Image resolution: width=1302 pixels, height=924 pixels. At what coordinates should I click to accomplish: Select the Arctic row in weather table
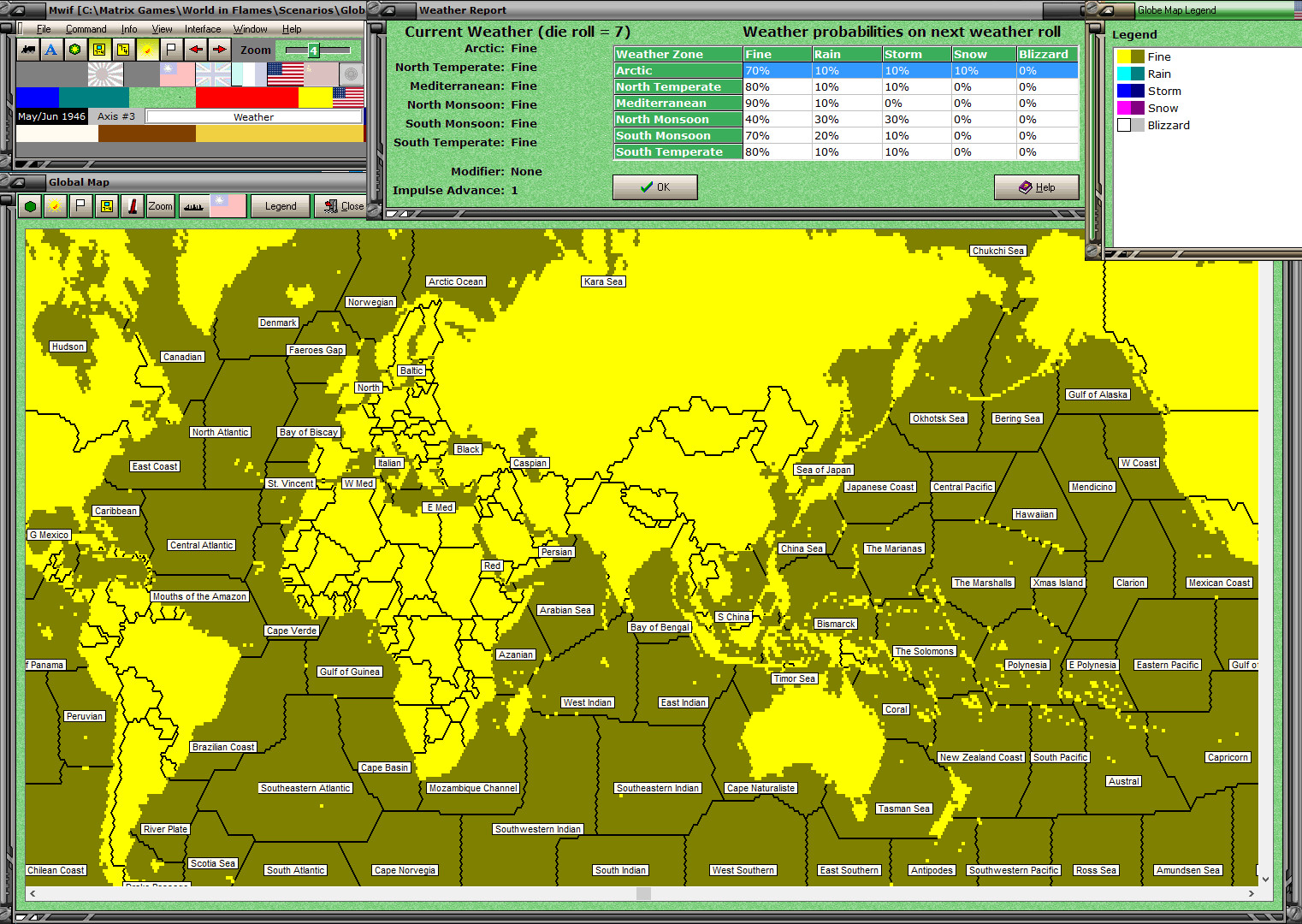tap(846, 71)
